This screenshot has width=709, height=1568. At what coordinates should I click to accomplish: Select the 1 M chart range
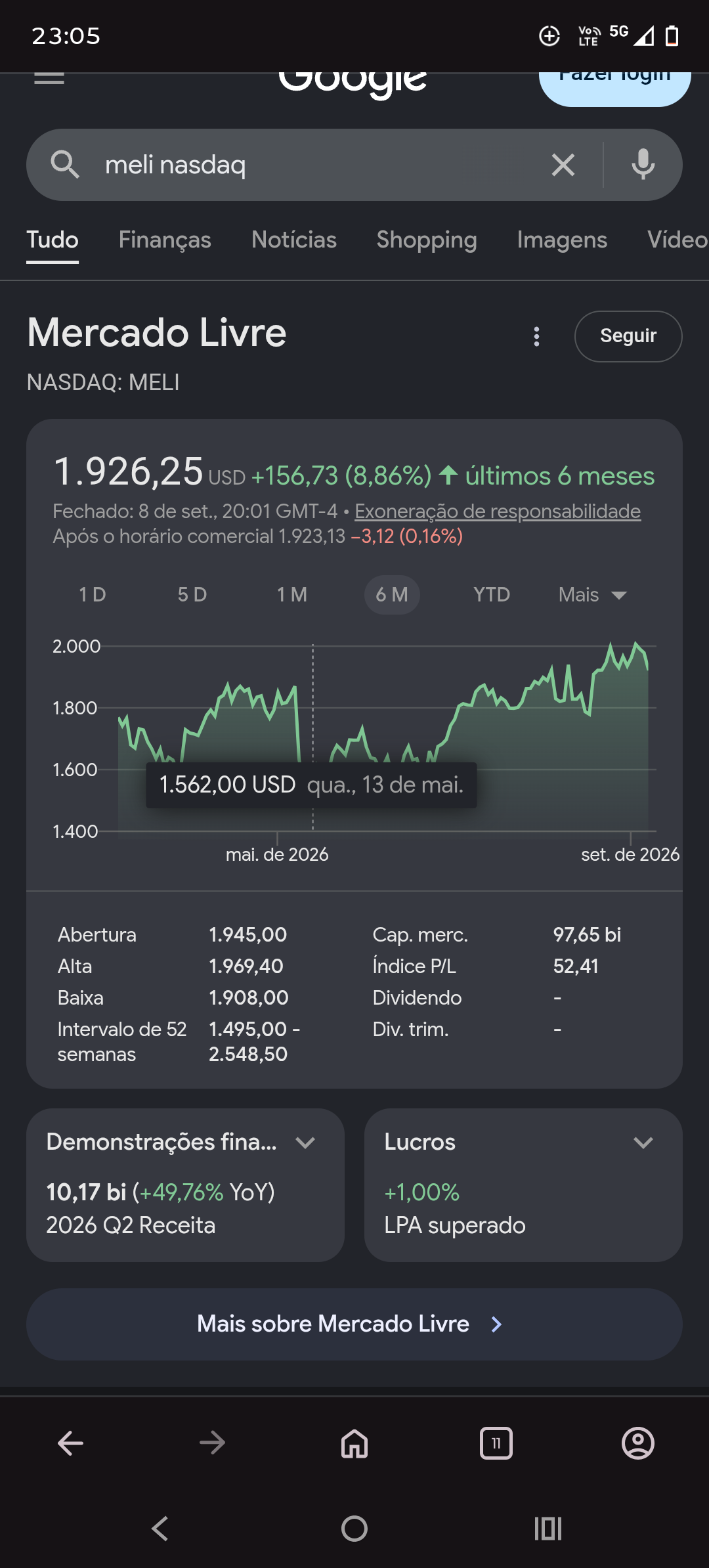coord(292,595)
